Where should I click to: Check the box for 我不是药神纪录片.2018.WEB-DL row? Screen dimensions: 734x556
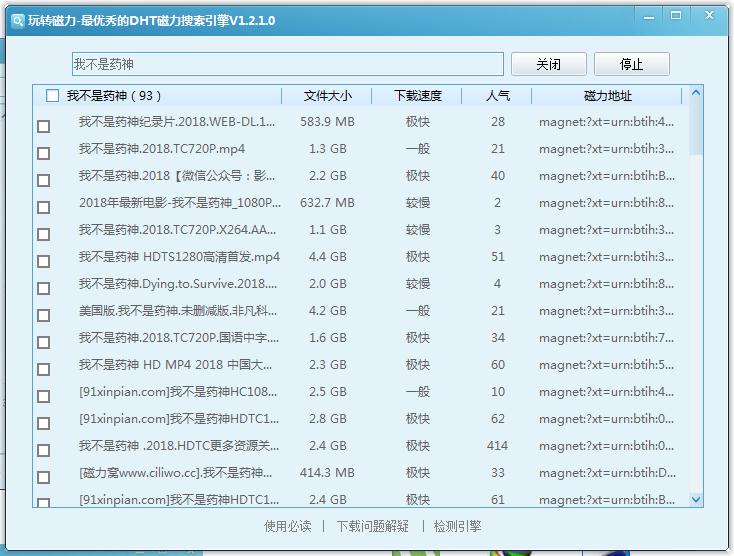(44, 126)
